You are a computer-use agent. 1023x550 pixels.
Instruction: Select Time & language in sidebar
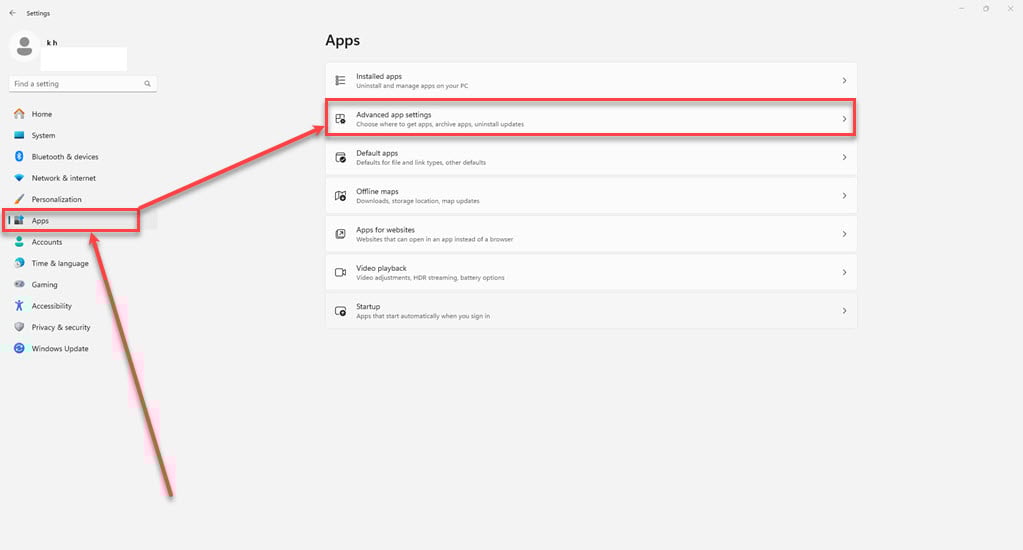click(59, 264)
